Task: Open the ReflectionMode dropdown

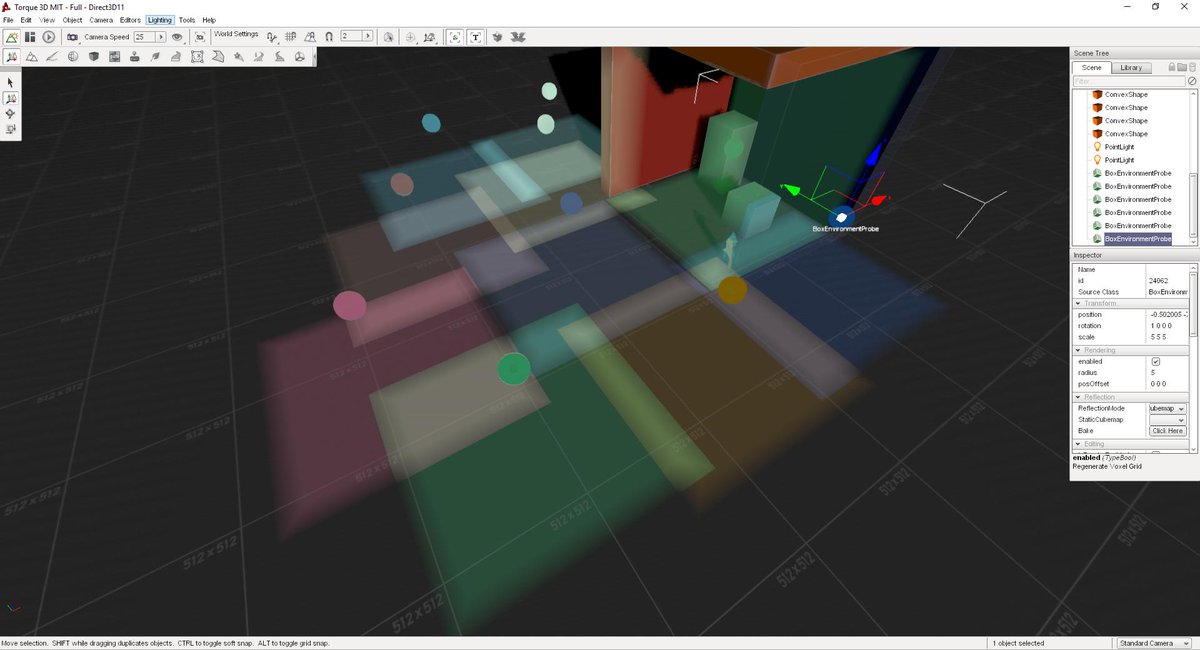Action: click(1168, 408)
